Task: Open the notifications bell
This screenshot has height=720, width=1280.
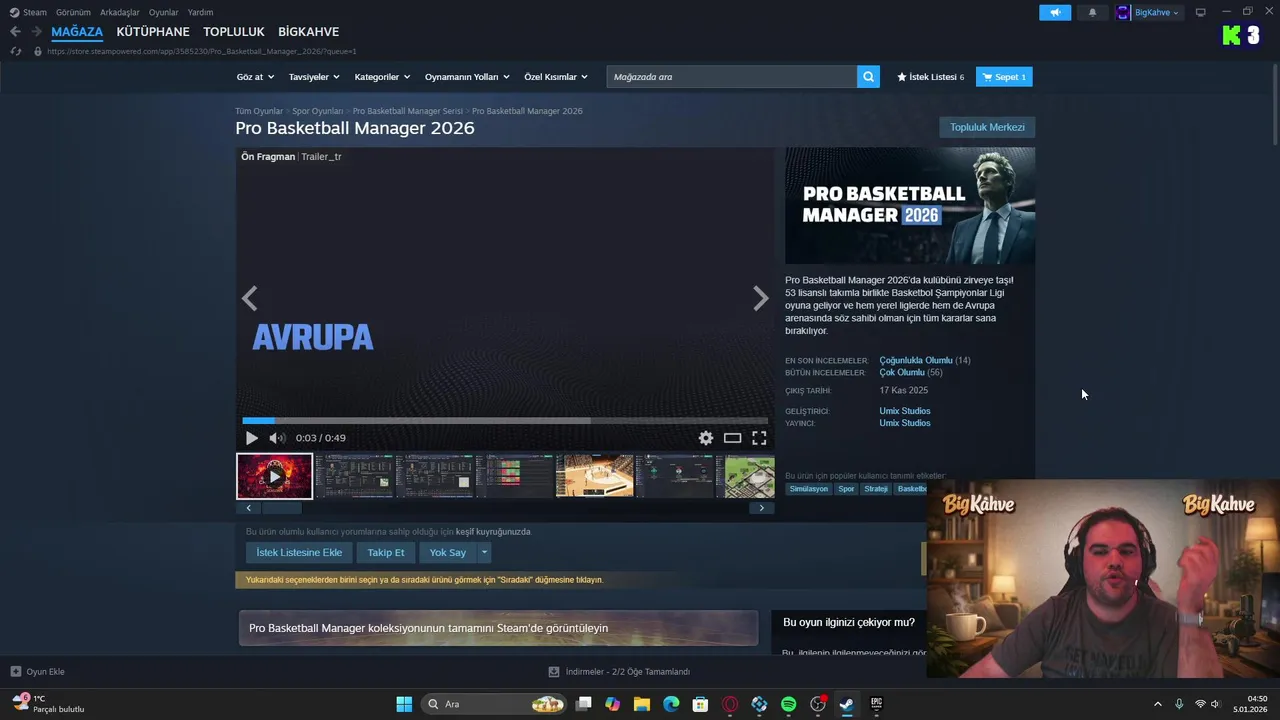Action: tap(1092, 13)
